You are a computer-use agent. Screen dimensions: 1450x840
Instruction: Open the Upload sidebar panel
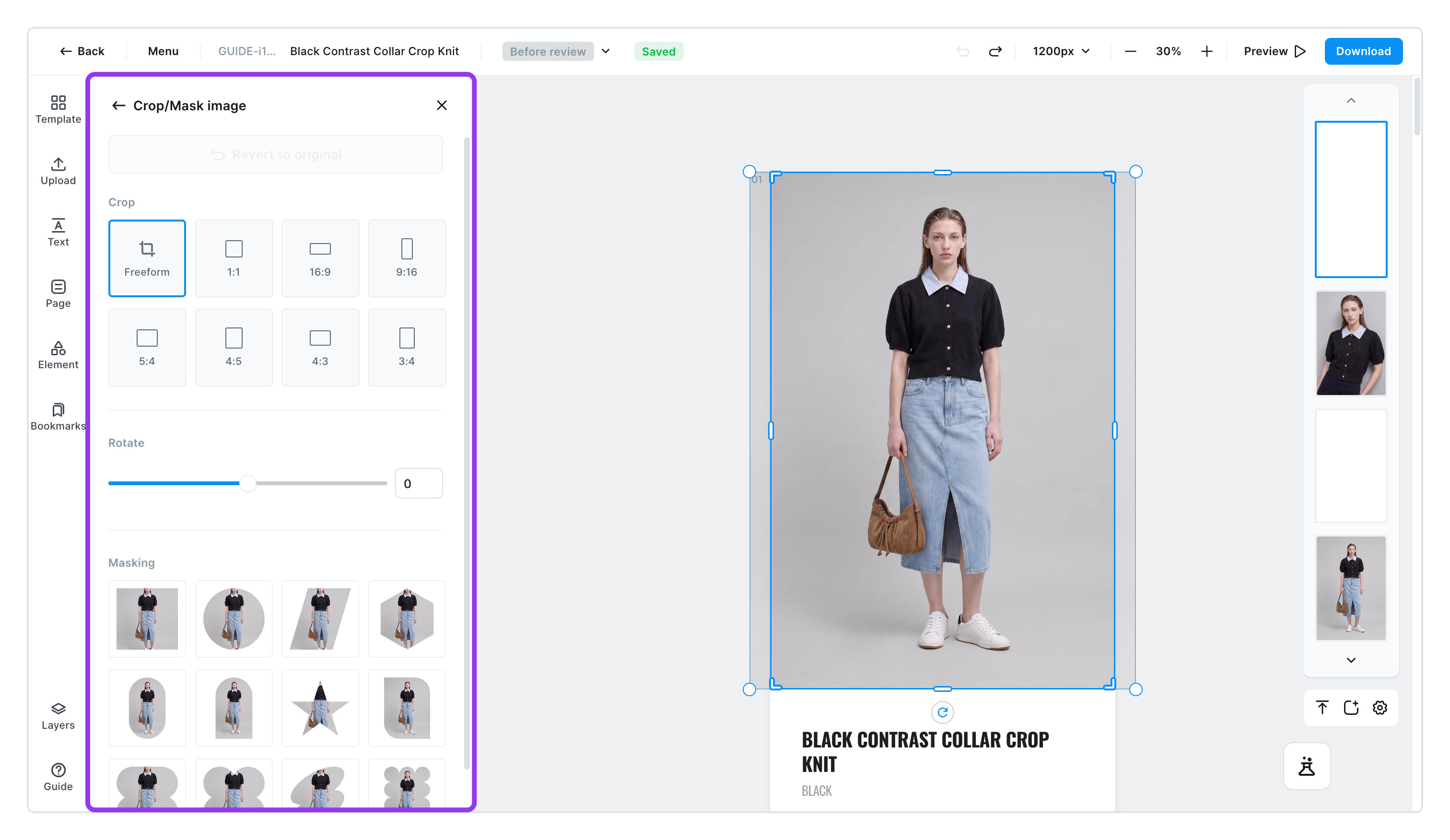click(x=58, y=171)
